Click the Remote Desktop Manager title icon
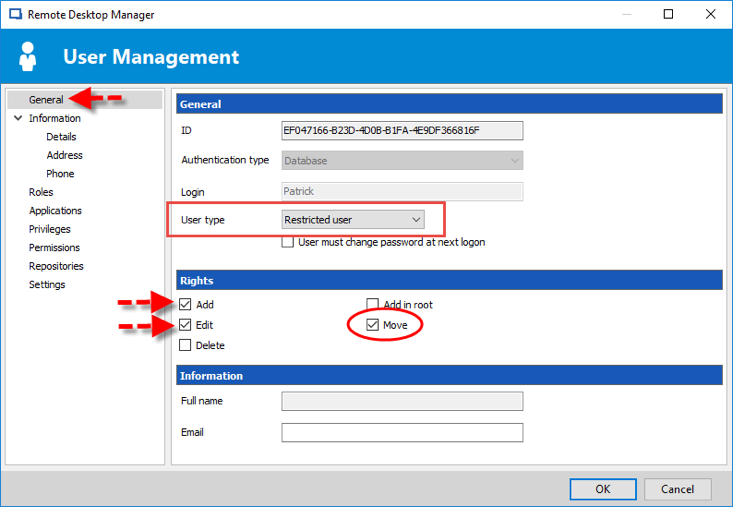The height and width of the screenshot is (507, 733). pos(15,14)
